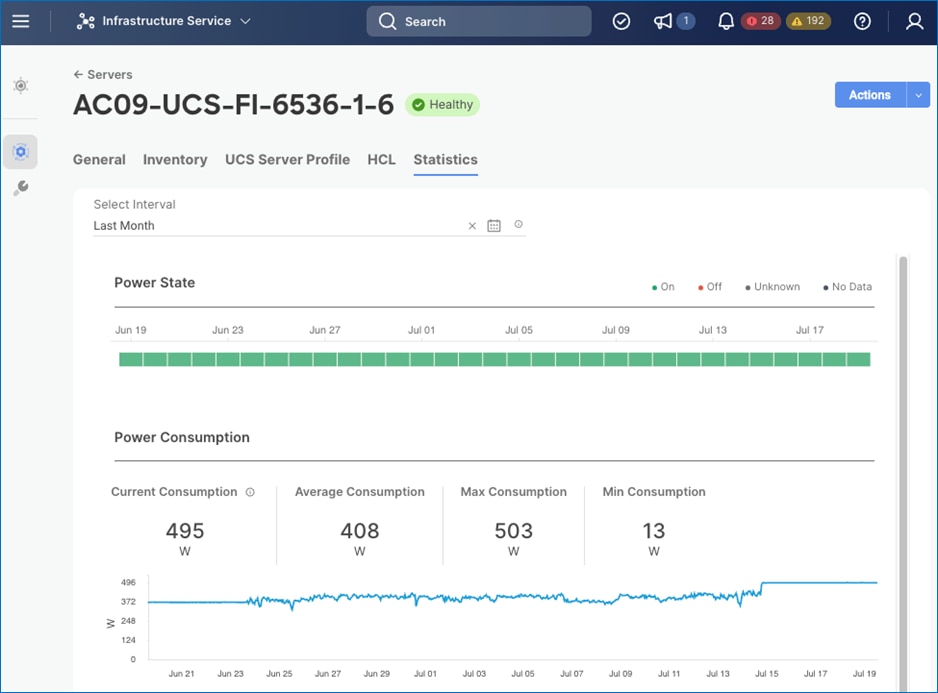The width and height of the screenshot is (938, 693).
Task: Click into the Search field
Action: click(479, 22)
